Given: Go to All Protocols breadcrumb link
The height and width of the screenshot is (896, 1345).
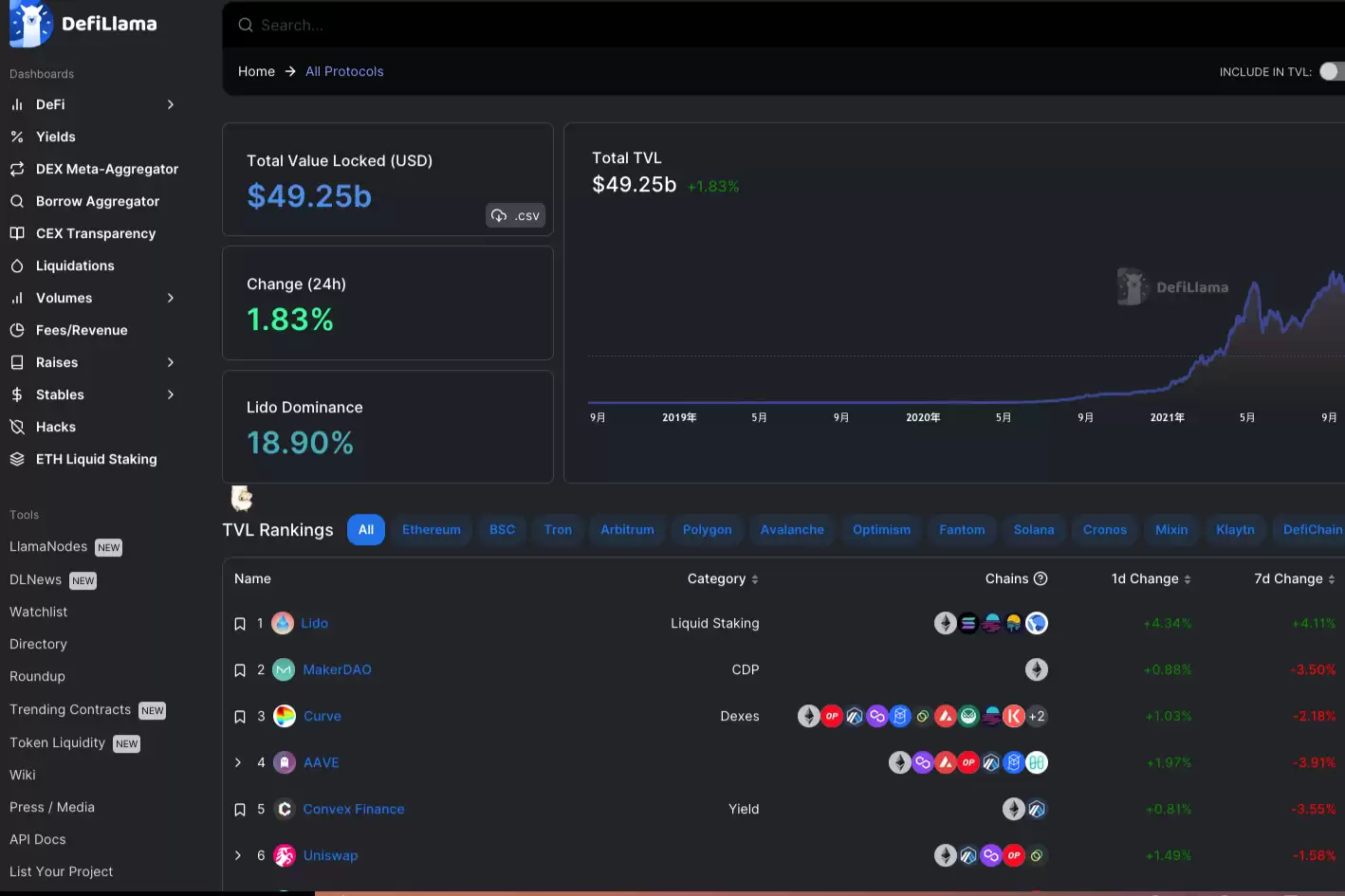Looking at the screenshot, I should tap(344, 72).
